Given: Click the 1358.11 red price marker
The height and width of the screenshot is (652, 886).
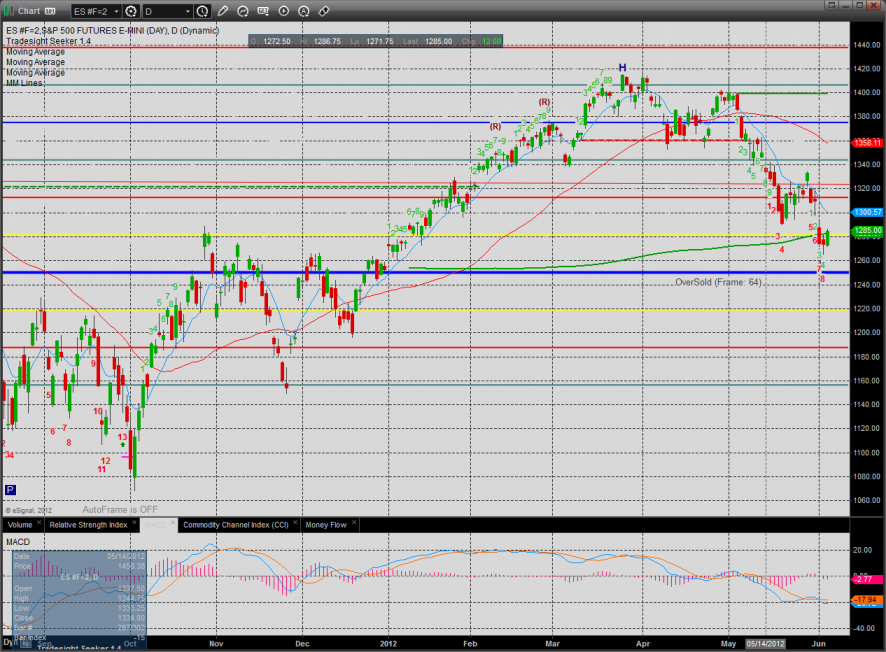Looking at the screenshot, I should coord(867,143).
